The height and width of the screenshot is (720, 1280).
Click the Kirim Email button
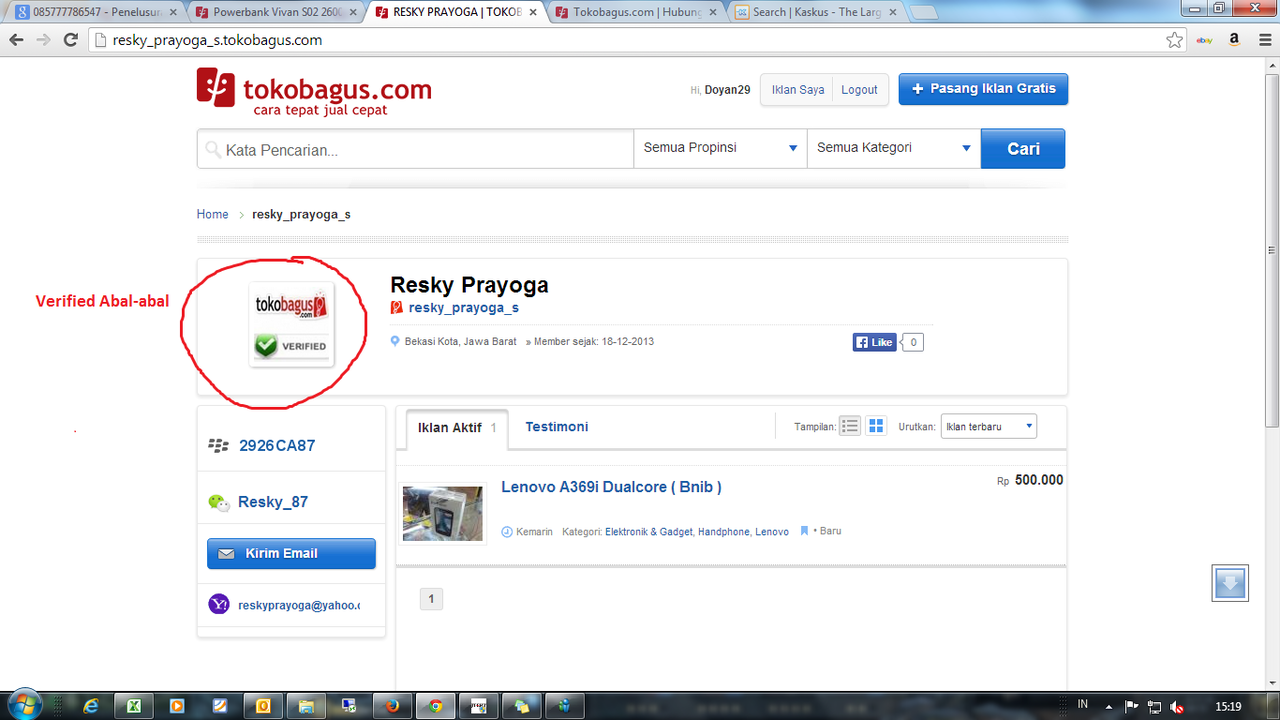[291, 553]
